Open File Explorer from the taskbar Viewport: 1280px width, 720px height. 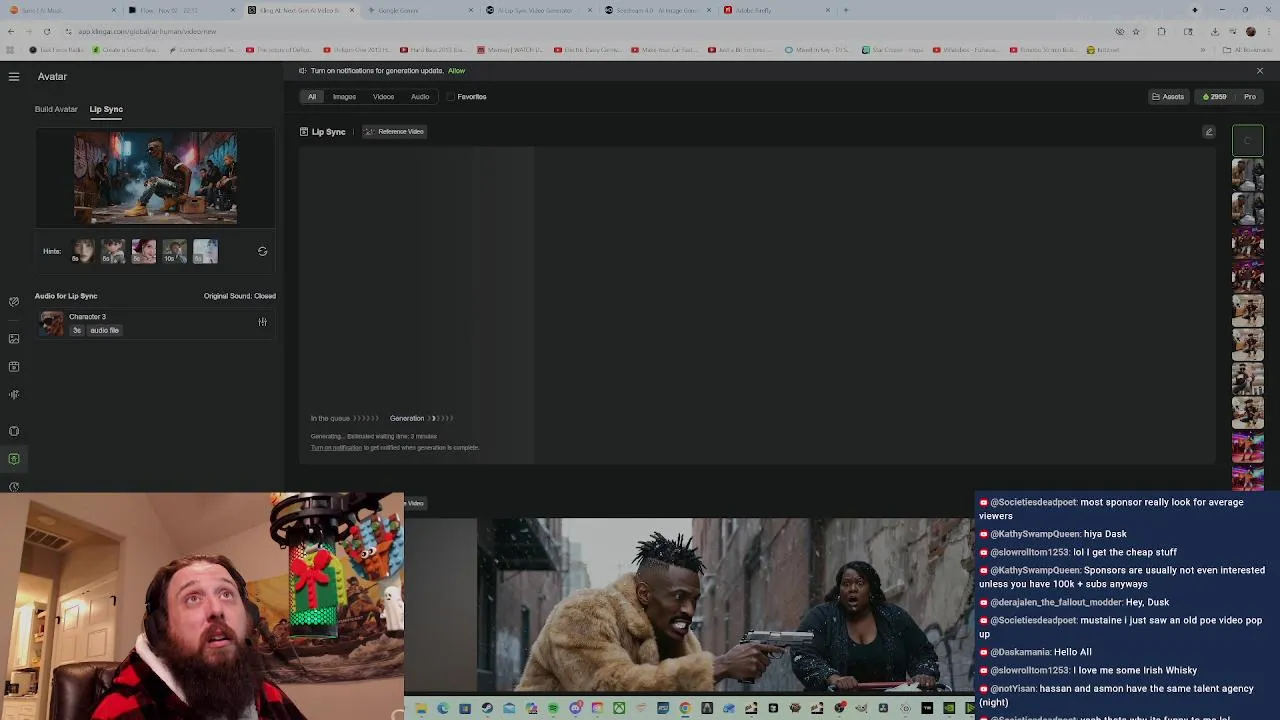421,709
